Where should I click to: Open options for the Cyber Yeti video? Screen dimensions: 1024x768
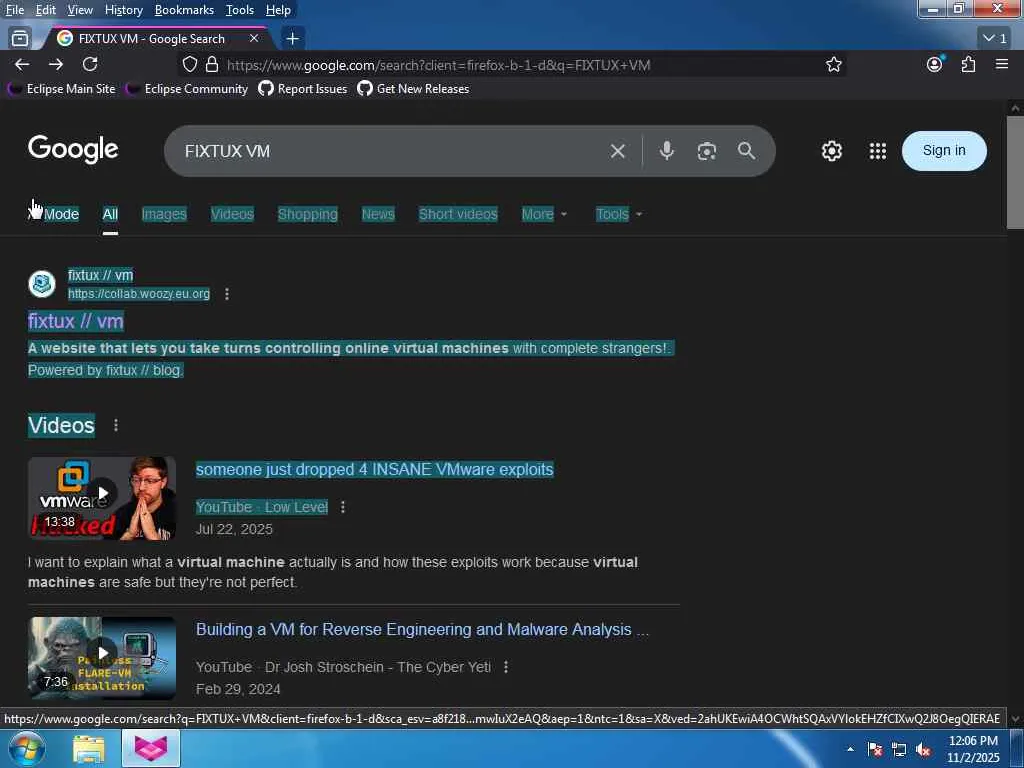click(x=505, y=667)
